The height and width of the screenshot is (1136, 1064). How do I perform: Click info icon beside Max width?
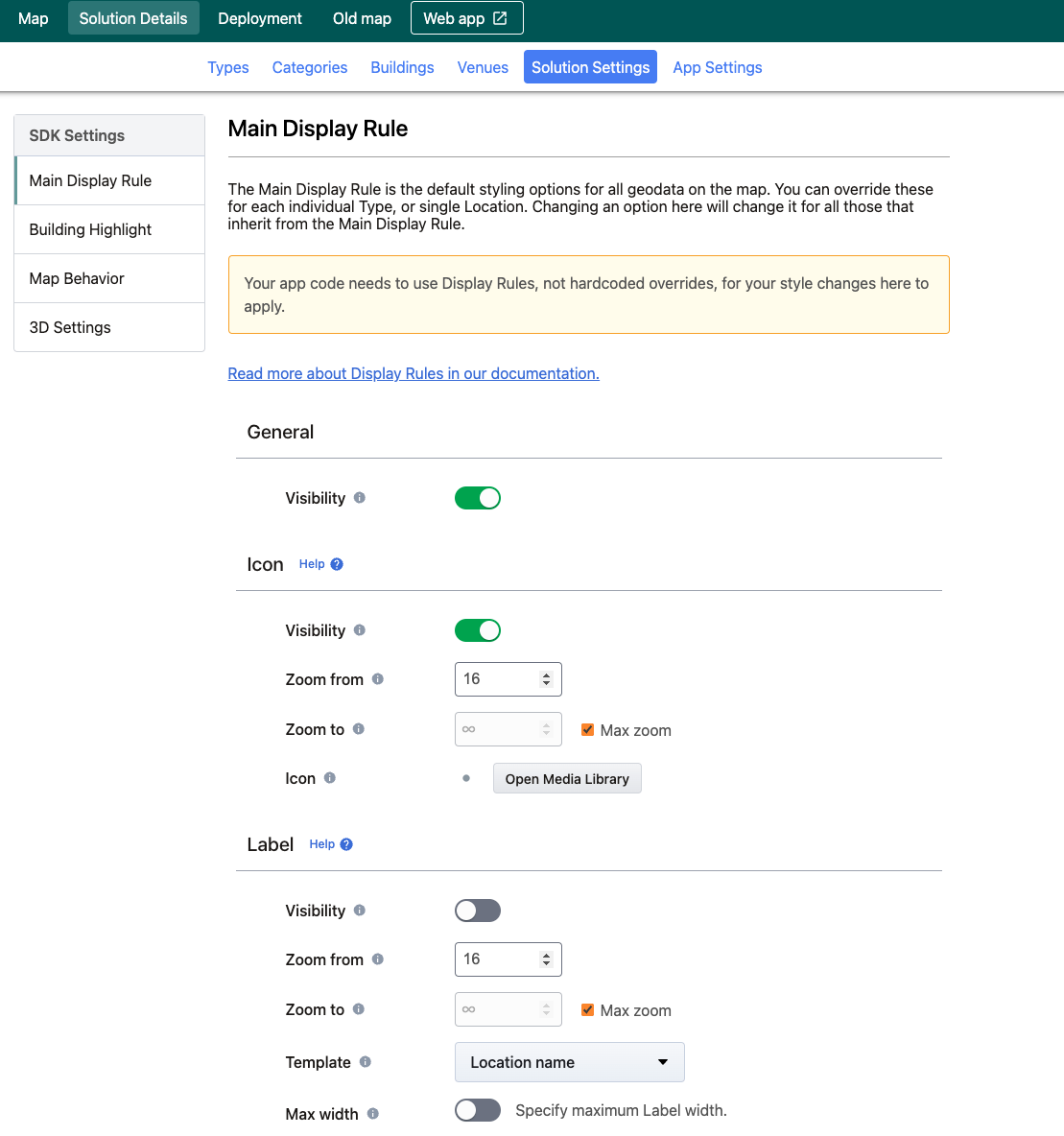pos(373,1114)
